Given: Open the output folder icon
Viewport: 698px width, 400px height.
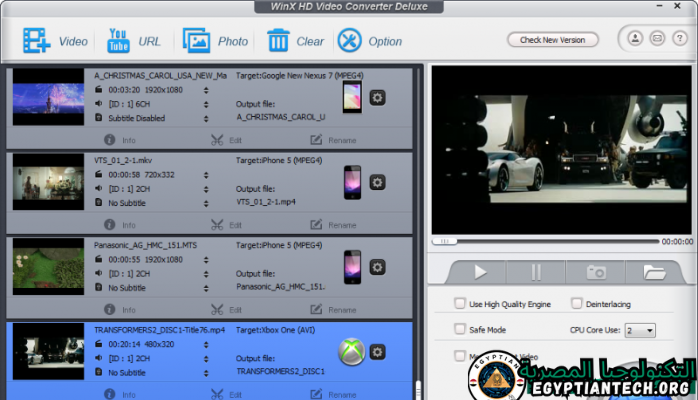Looking at the screenshot, I should tap(654, 272).
